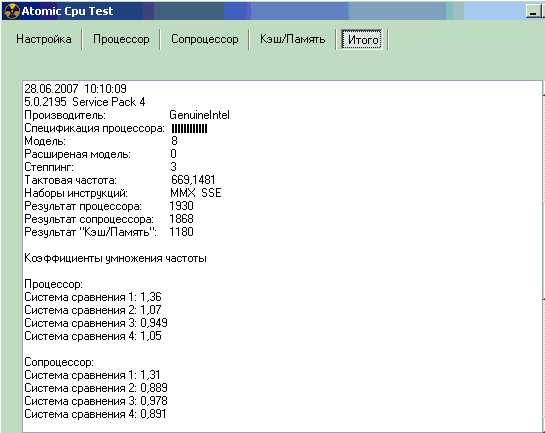This screenshot has height=433, width=545.
Task: Click the Сопроцессор: section heading in the results
Action: (59, 362)
